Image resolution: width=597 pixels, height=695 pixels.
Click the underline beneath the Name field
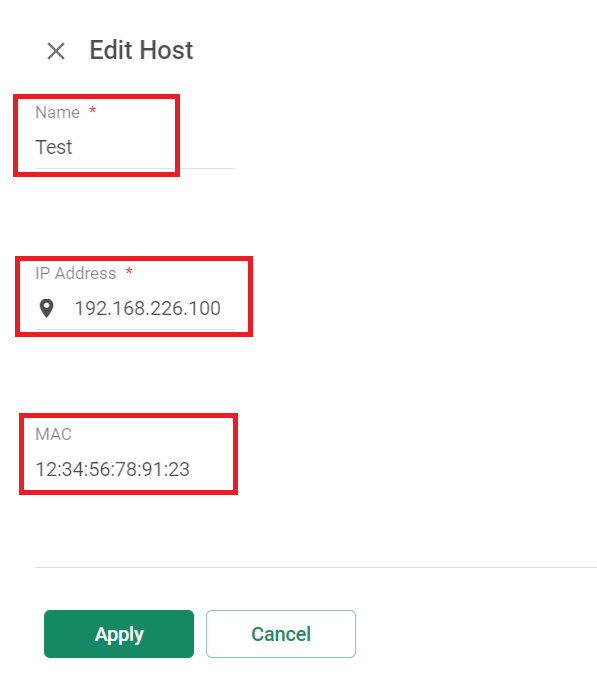point(135,168)
